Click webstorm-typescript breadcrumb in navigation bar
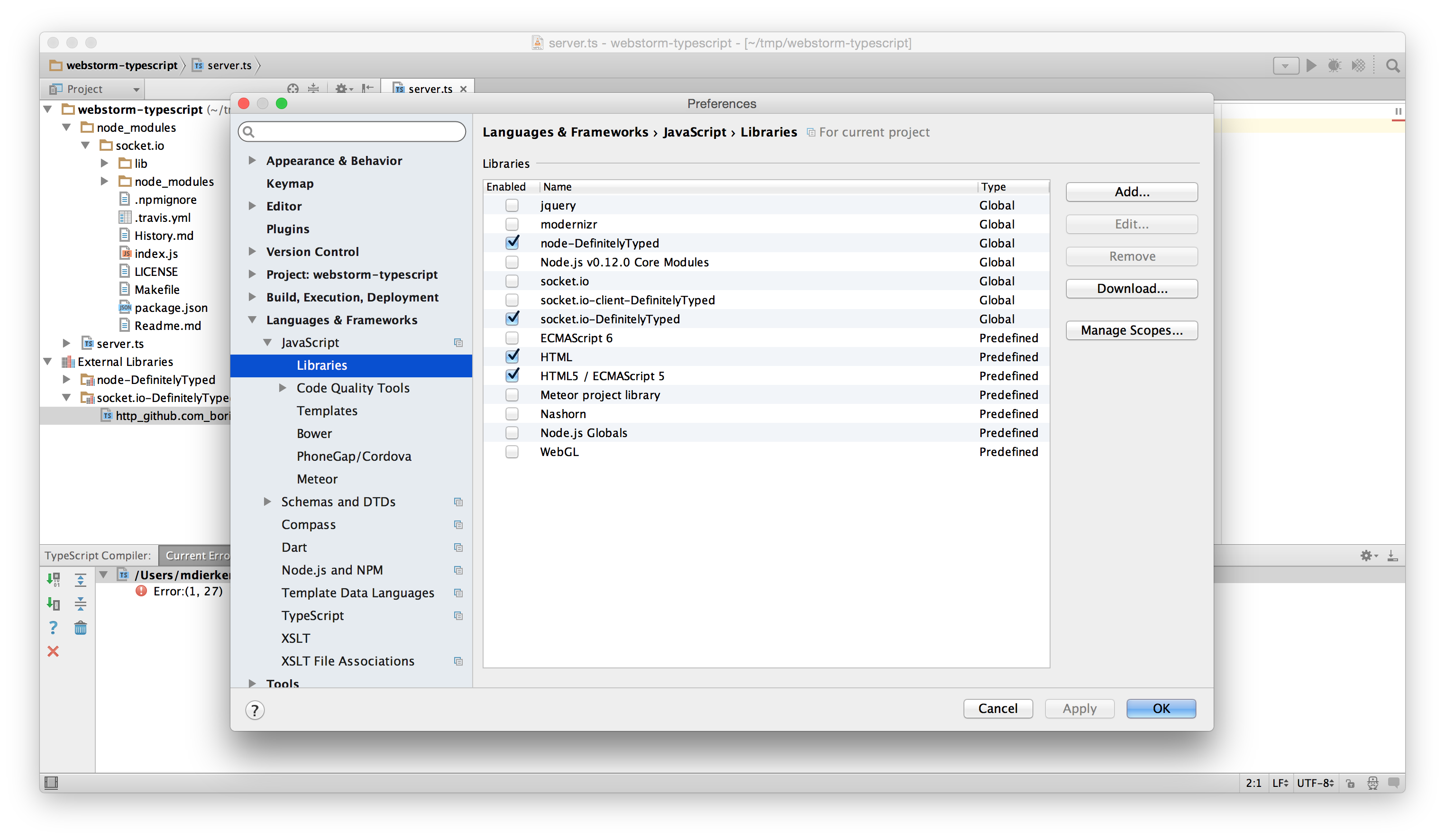 tap(114, 65)
